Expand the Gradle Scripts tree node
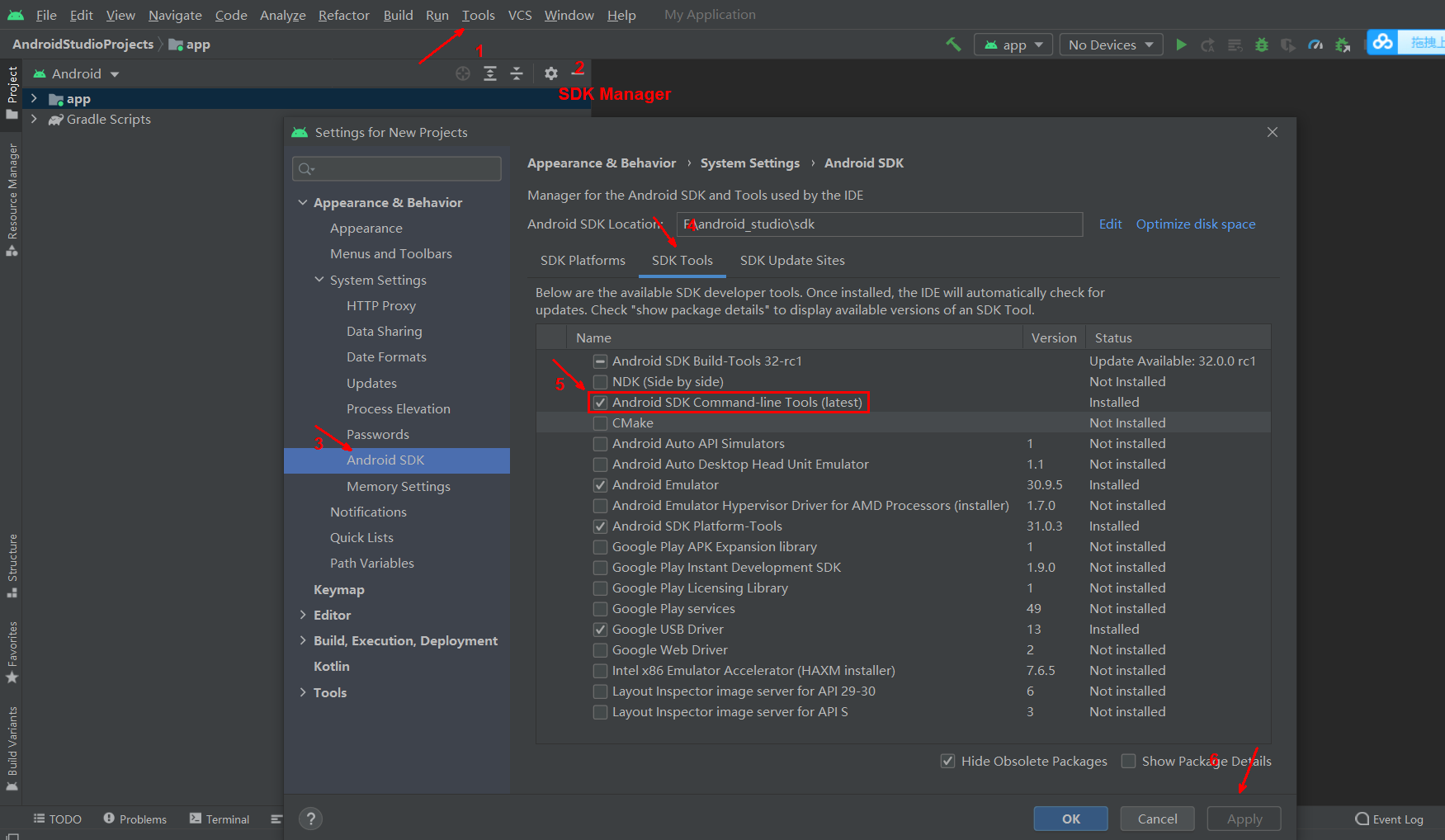Viewport: 1445px width, 840px height. [x=34, y=120]
